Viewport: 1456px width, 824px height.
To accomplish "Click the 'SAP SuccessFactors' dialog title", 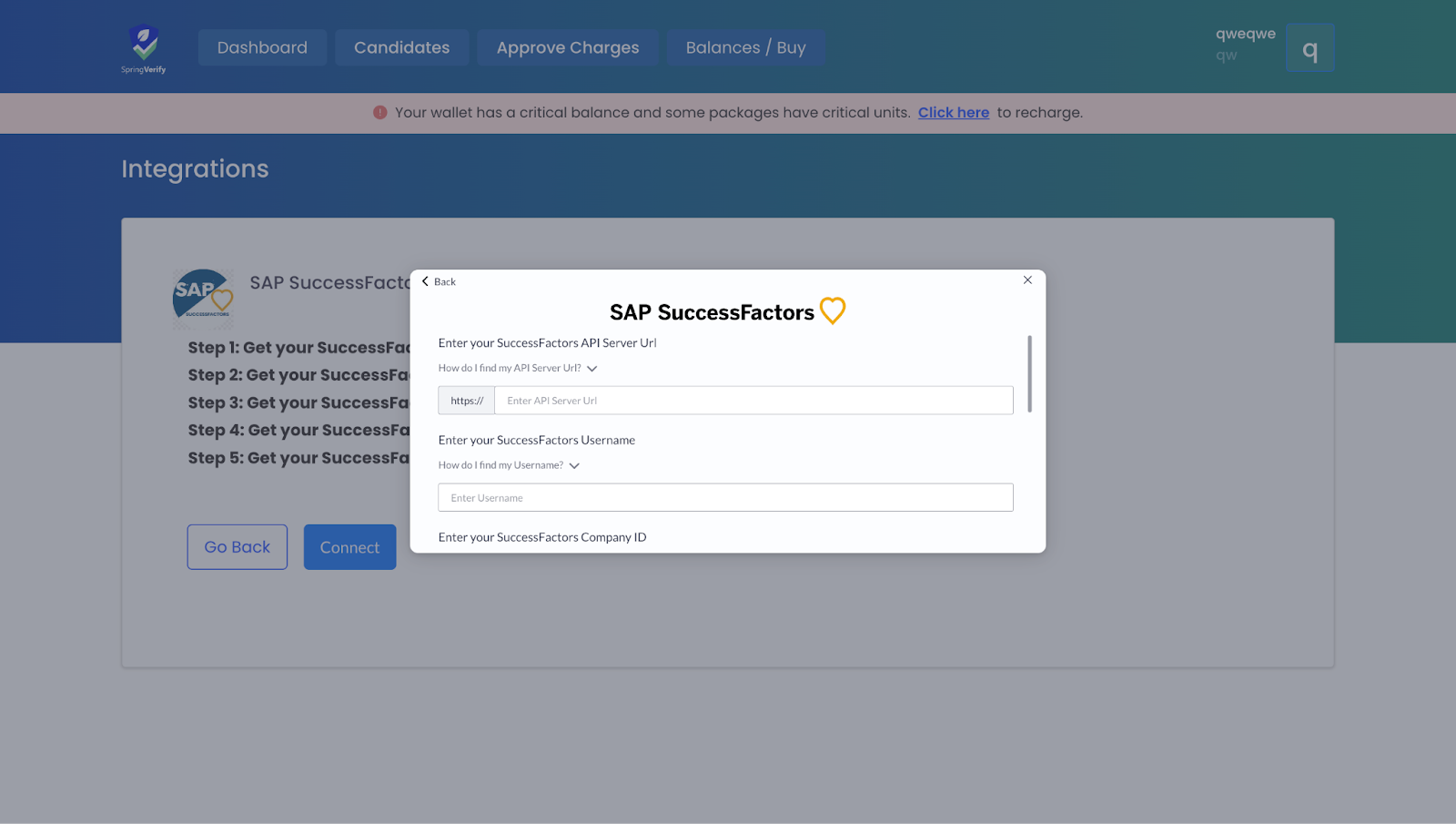I will [712, 312].
